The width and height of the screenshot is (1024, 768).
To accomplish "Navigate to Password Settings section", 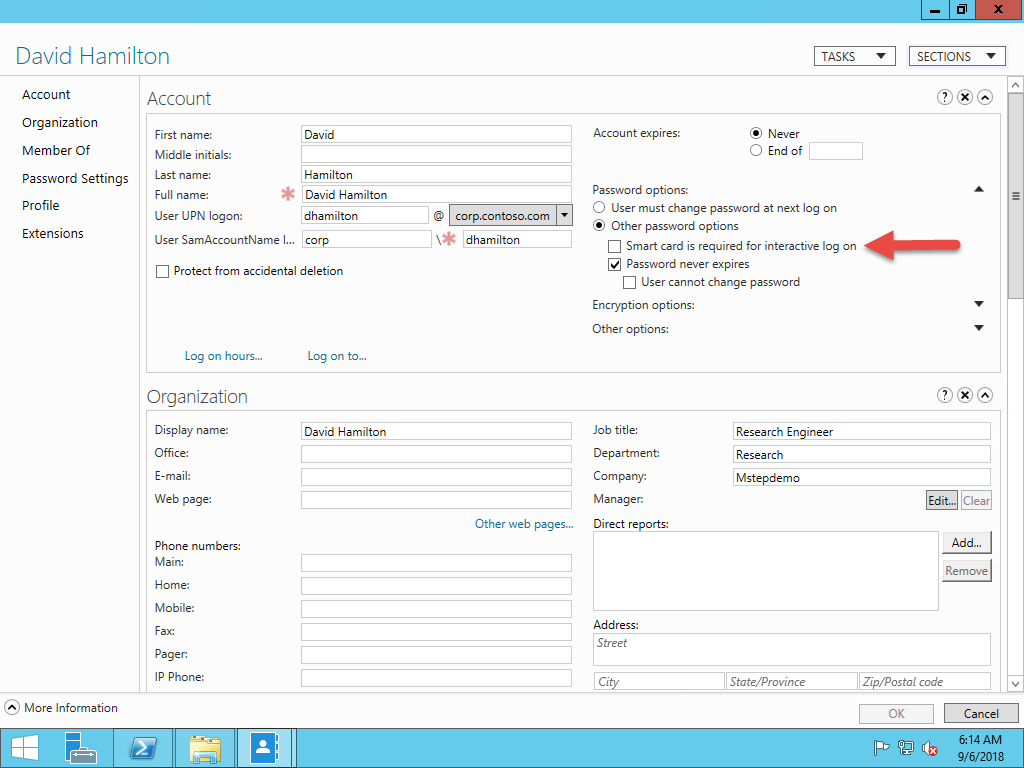I will click(75, 178).
